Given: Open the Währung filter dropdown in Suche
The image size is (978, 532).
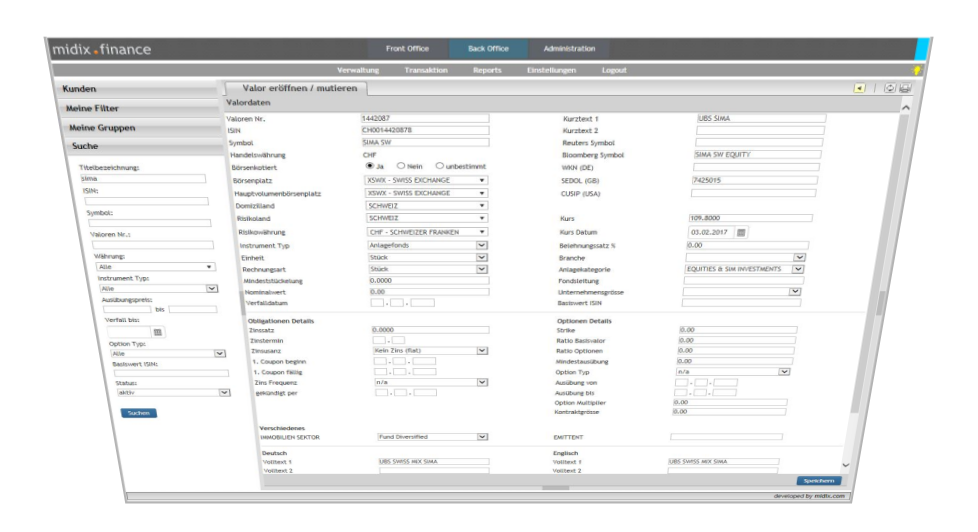Looking at the screenshot, I should (x=155, y=267).
